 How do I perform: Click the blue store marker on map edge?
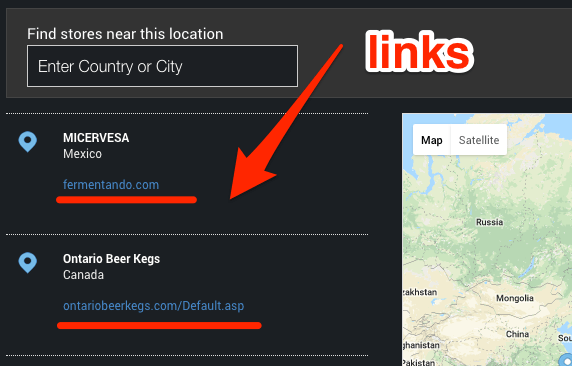click(x=566, y=358)
